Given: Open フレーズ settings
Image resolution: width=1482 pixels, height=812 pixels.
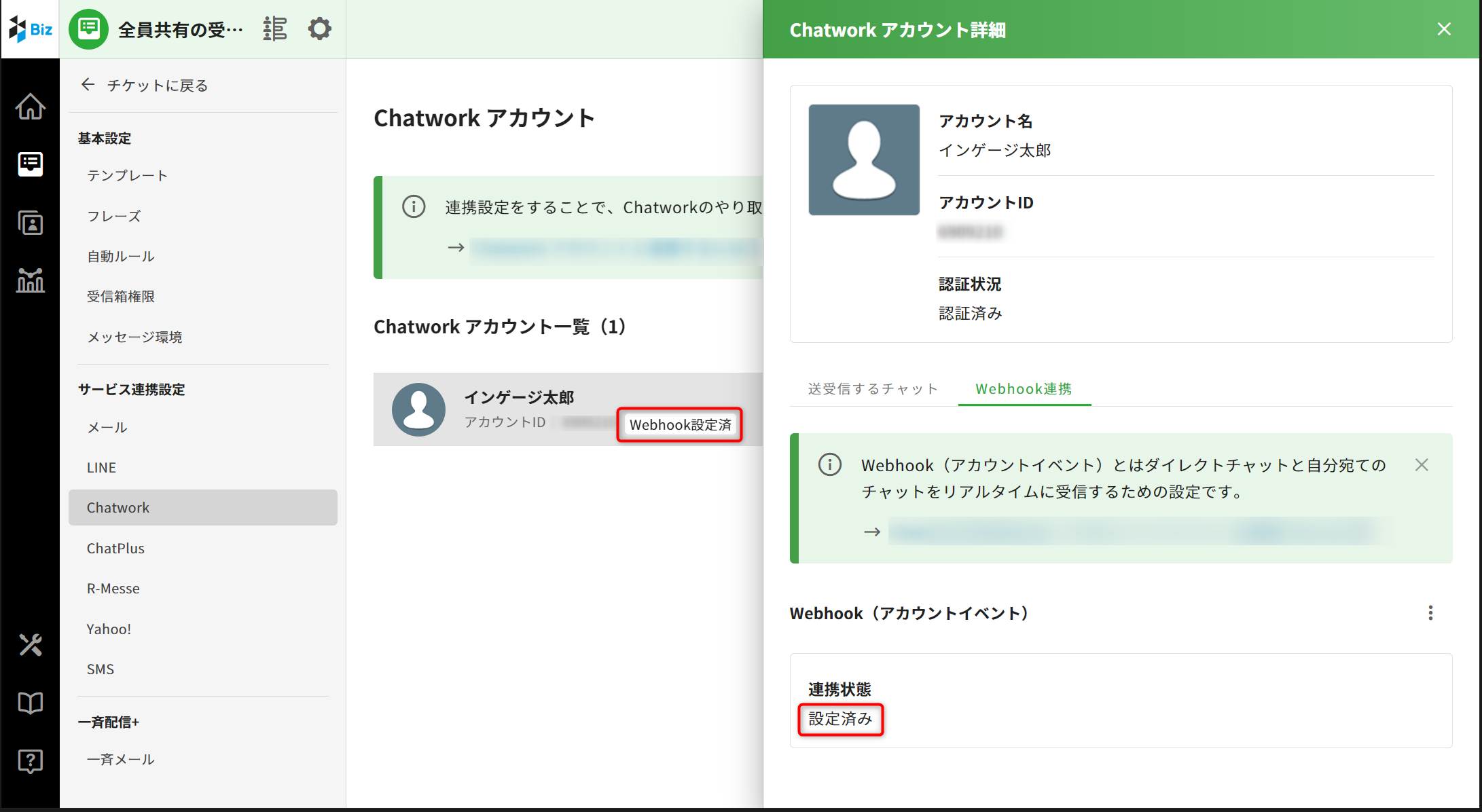Looking at the screenshot, I should (x=113, y=216).
